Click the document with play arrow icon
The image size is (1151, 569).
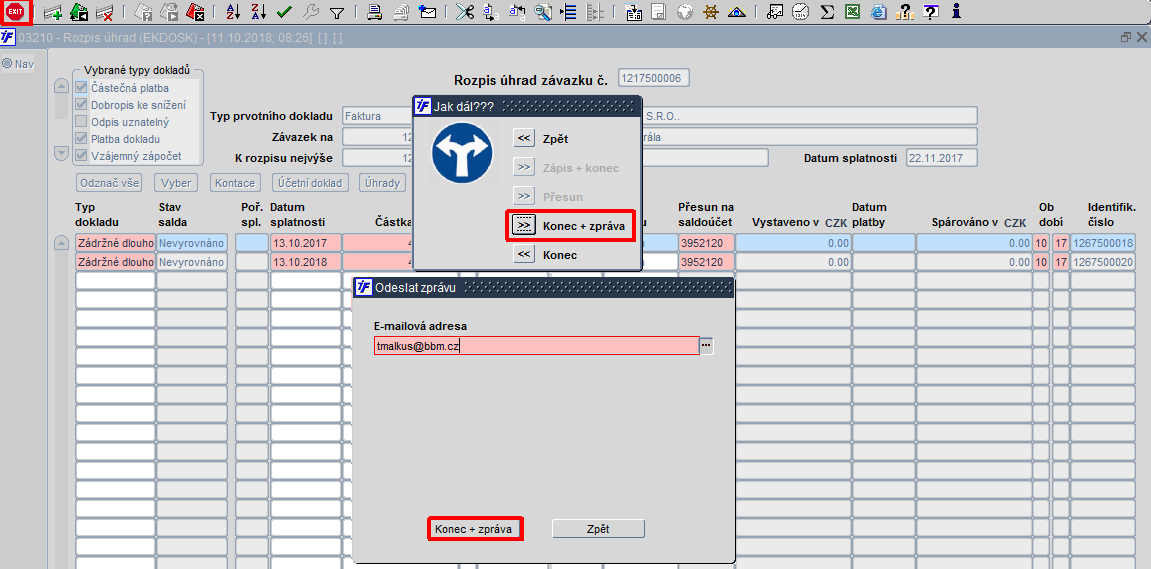pos(170,12)
